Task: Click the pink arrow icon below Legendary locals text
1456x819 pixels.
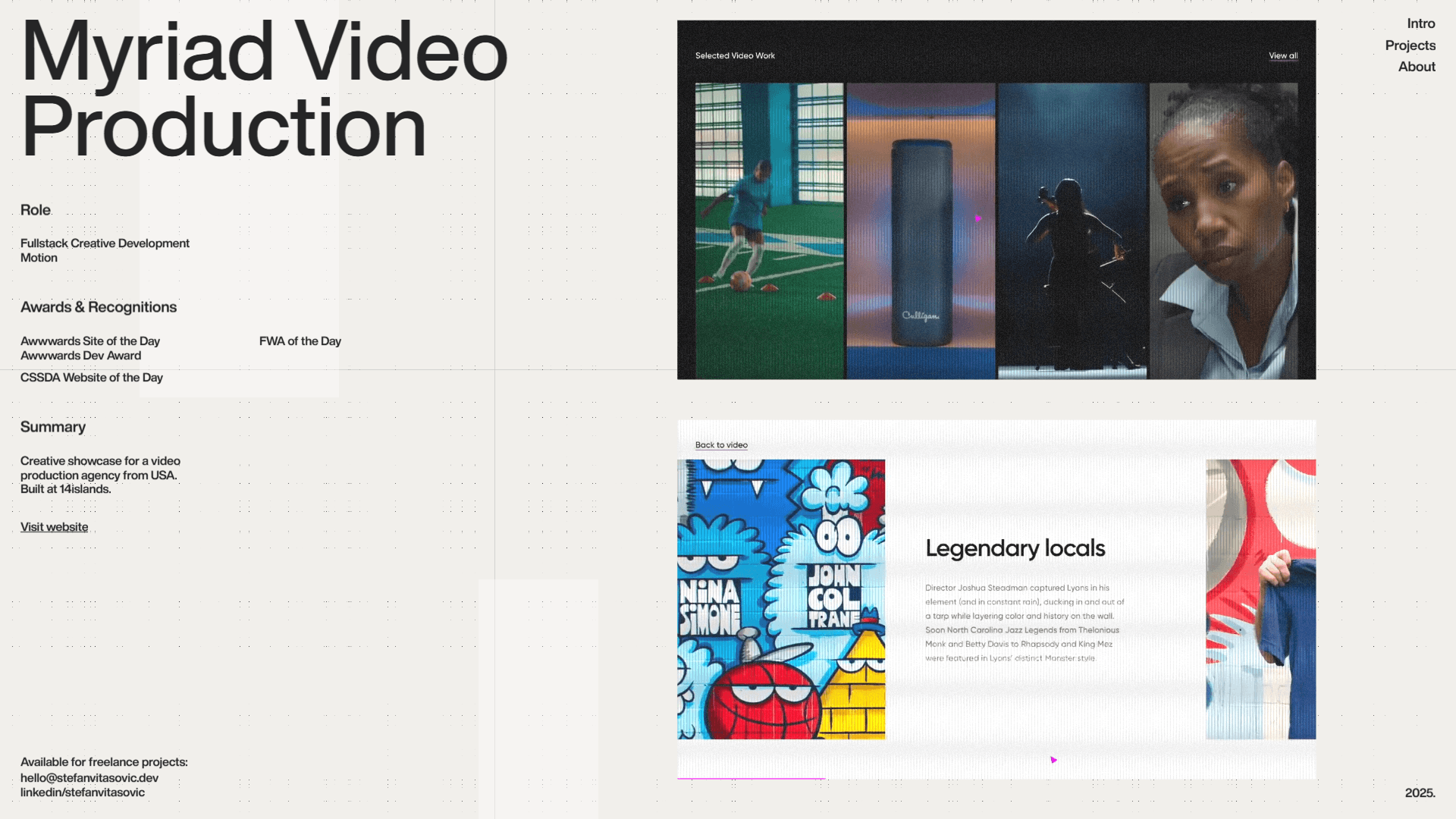Action: tap(1053, 759)
